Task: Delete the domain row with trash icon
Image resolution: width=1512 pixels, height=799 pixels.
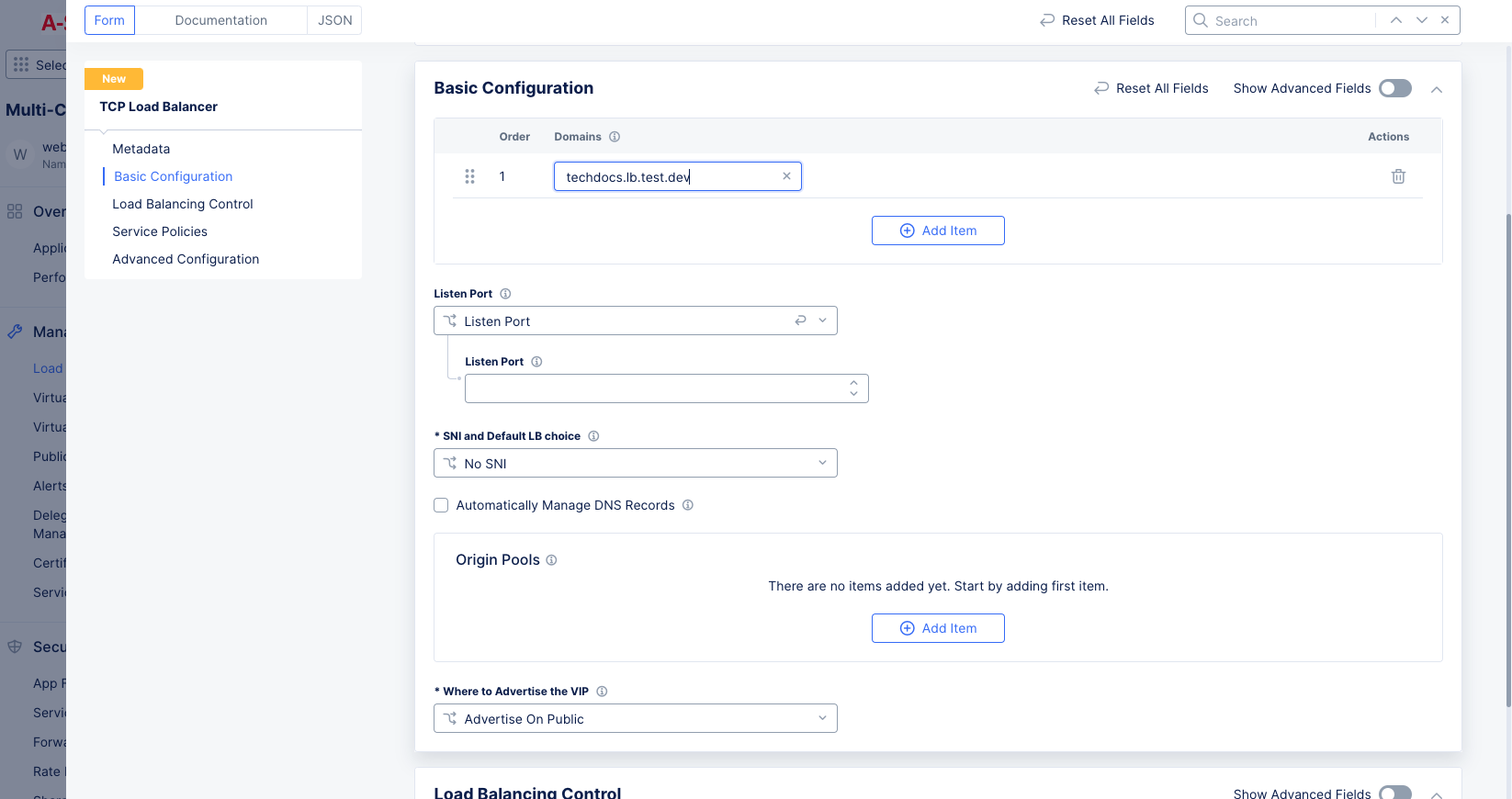Action: [x=1398, y=176]
